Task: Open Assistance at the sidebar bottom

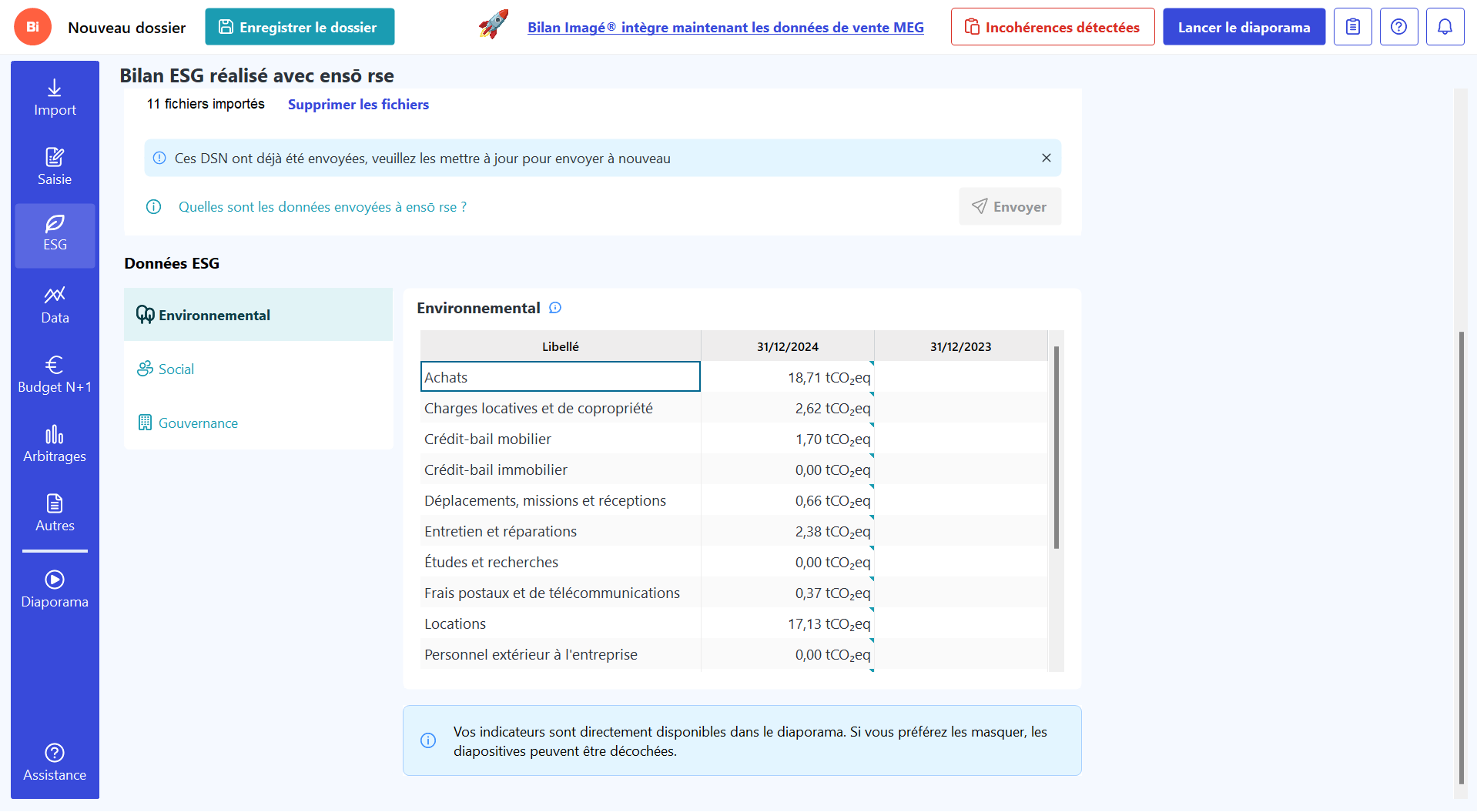Action: 55,762
